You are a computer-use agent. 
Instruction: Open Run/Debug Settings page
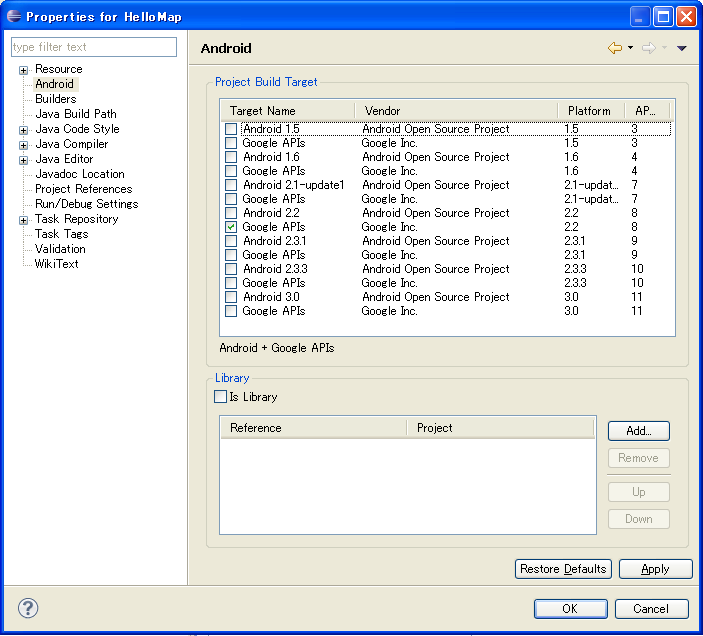(x=87, y=204)
